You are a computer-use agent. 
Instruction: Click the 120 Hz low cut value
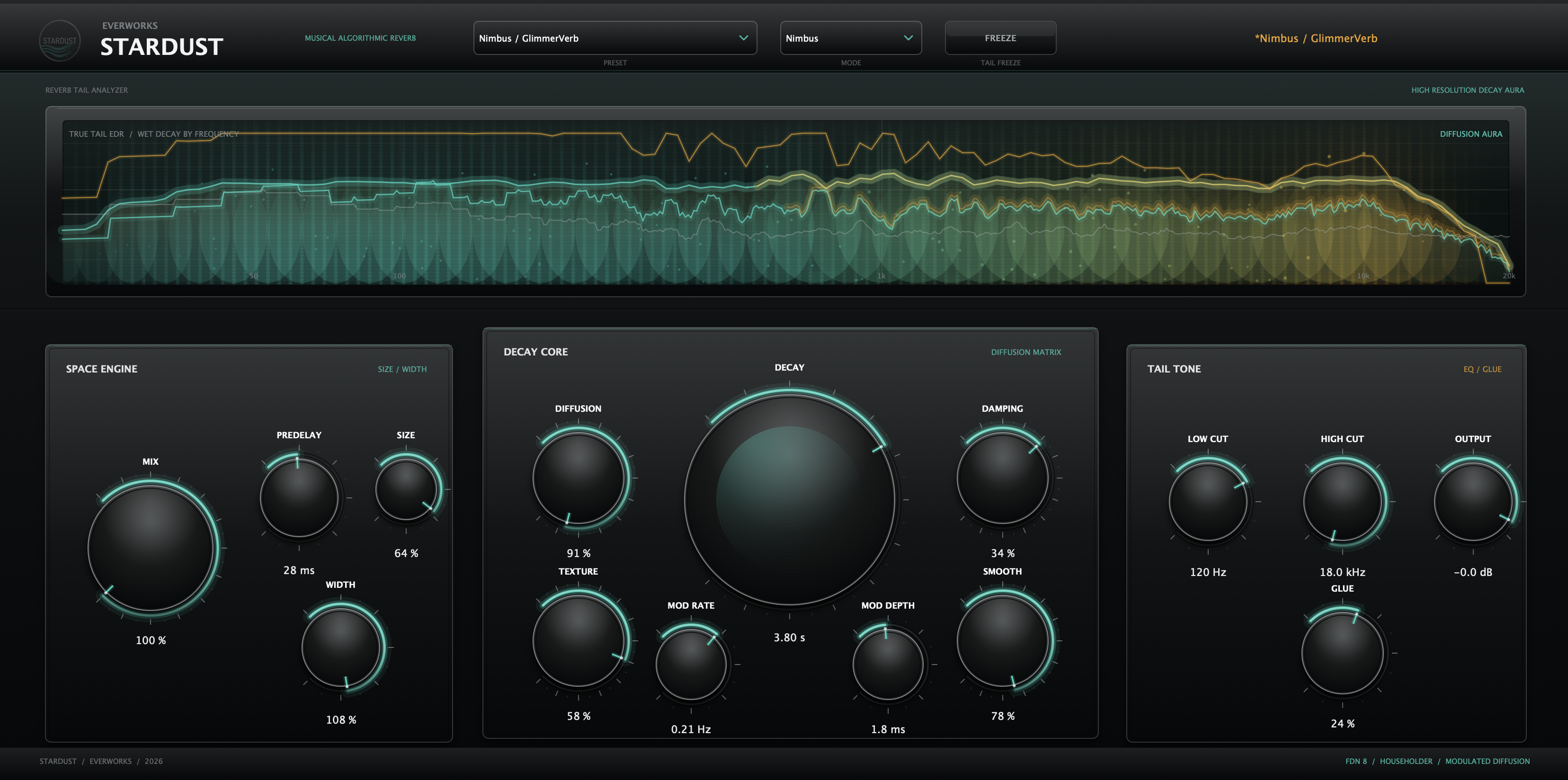1208,572
